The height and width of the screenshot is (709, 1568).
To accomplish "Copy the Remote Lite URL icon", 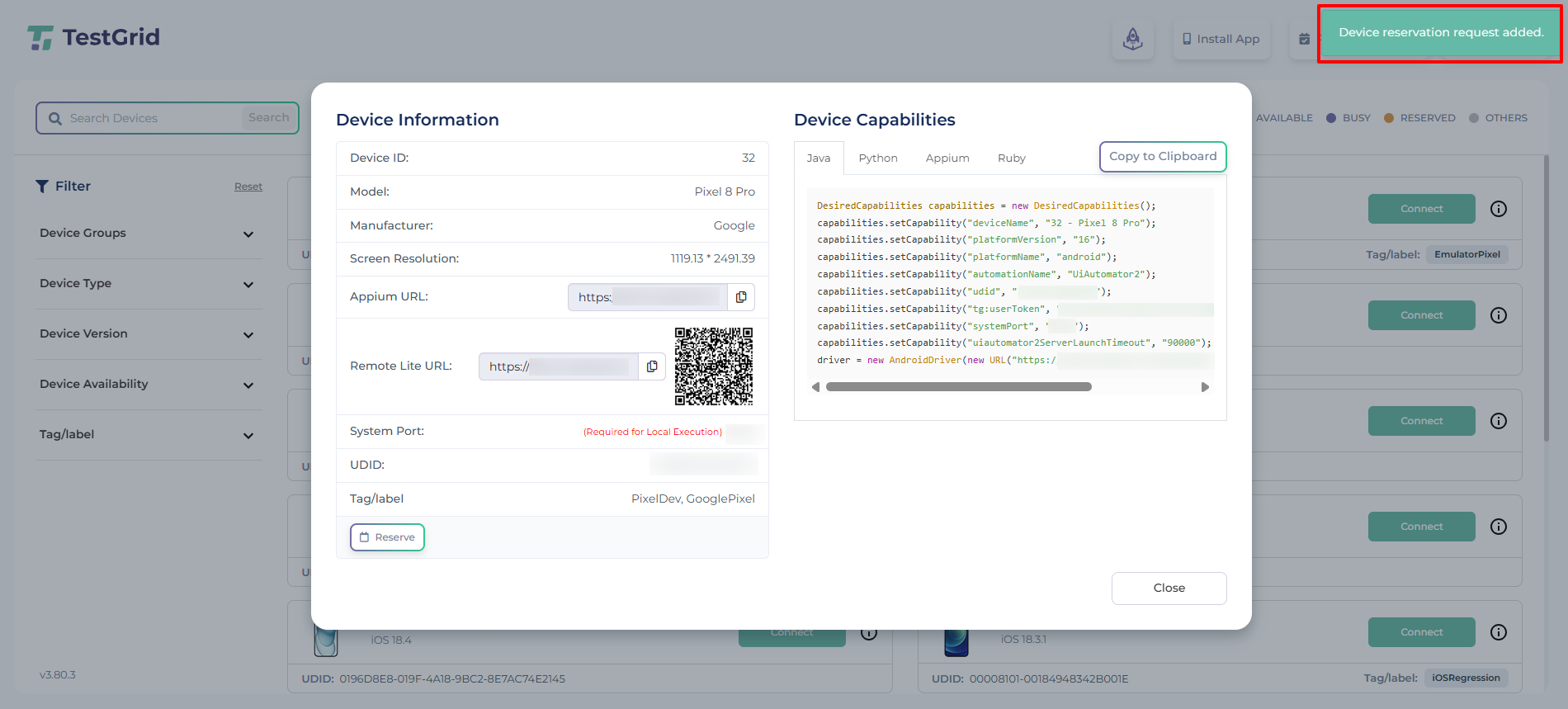I will [652, 366].
